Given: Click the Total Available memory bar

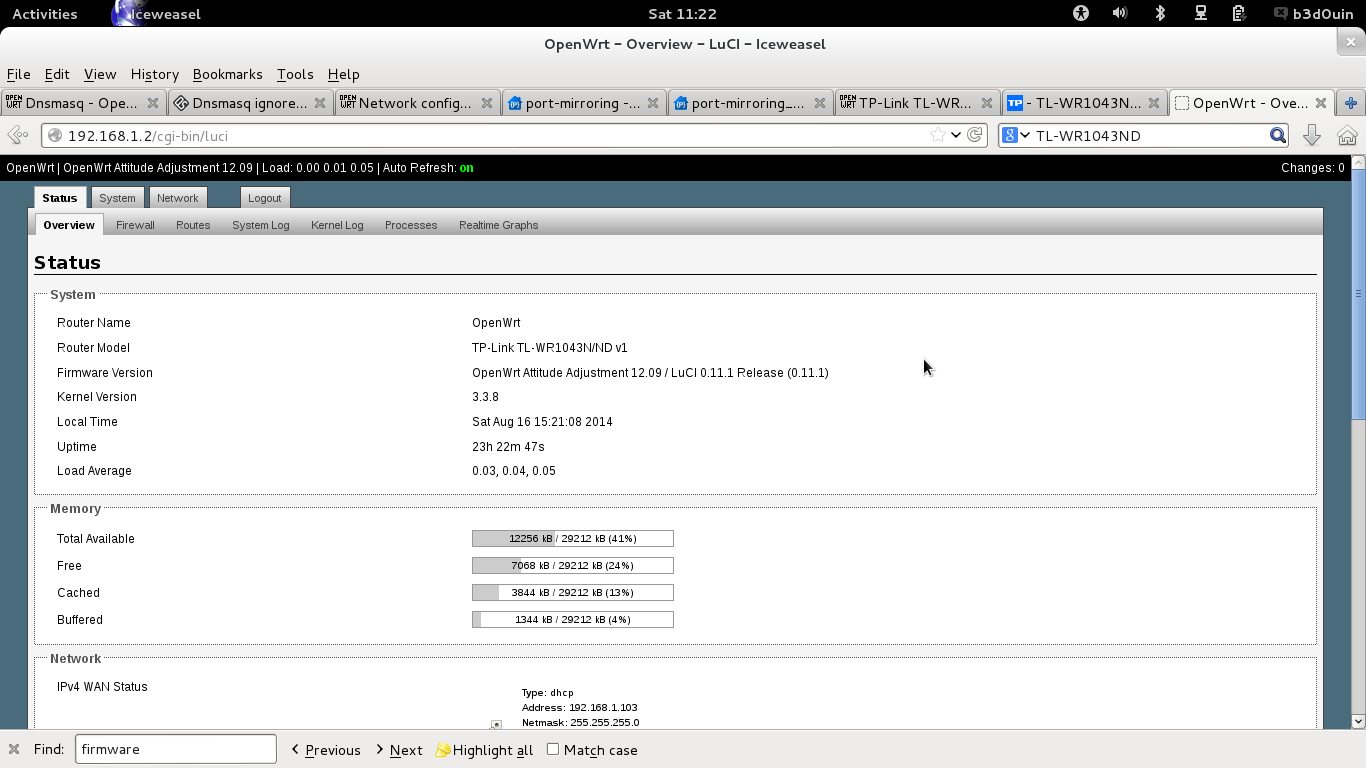Looking at the screenshot, I should pyautogui.click(x=573, y=538).
